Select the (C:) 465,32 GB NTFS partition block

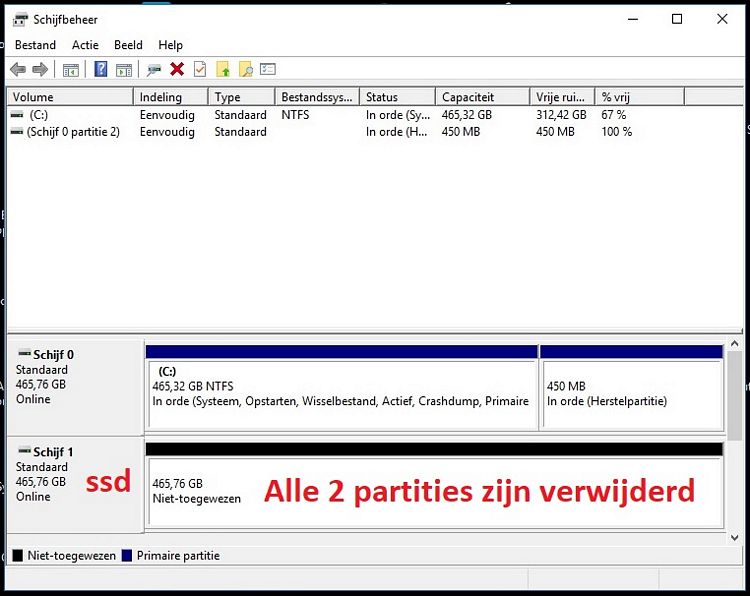point(342,388)
